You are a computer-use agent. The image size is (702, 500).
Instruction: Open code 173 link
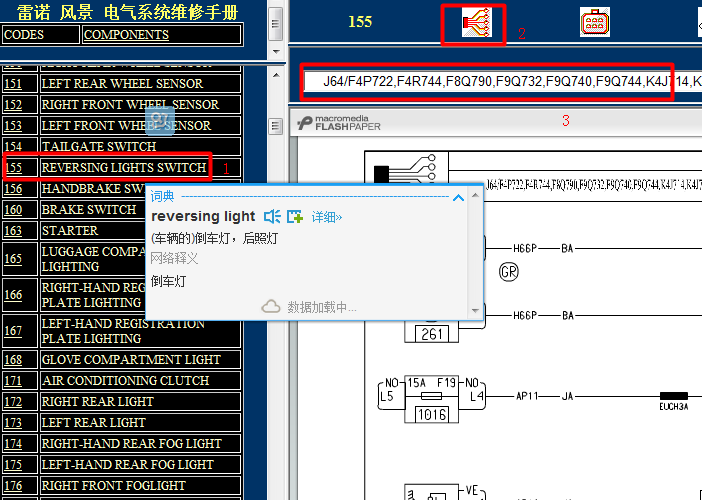[x=13, y=423]
